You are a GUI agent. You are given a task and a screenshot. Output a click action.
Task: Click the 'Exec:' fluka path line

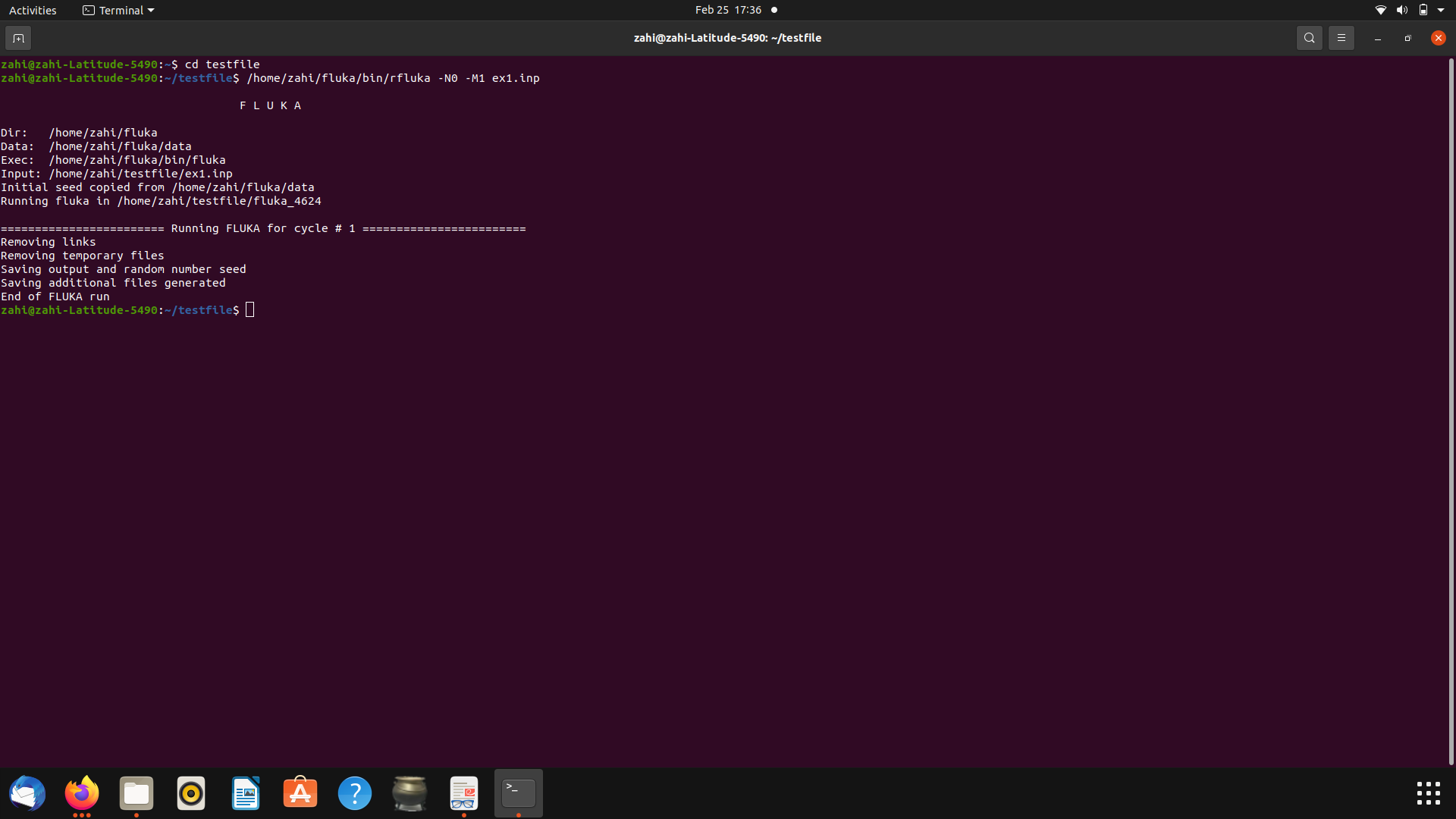(113, 160)
